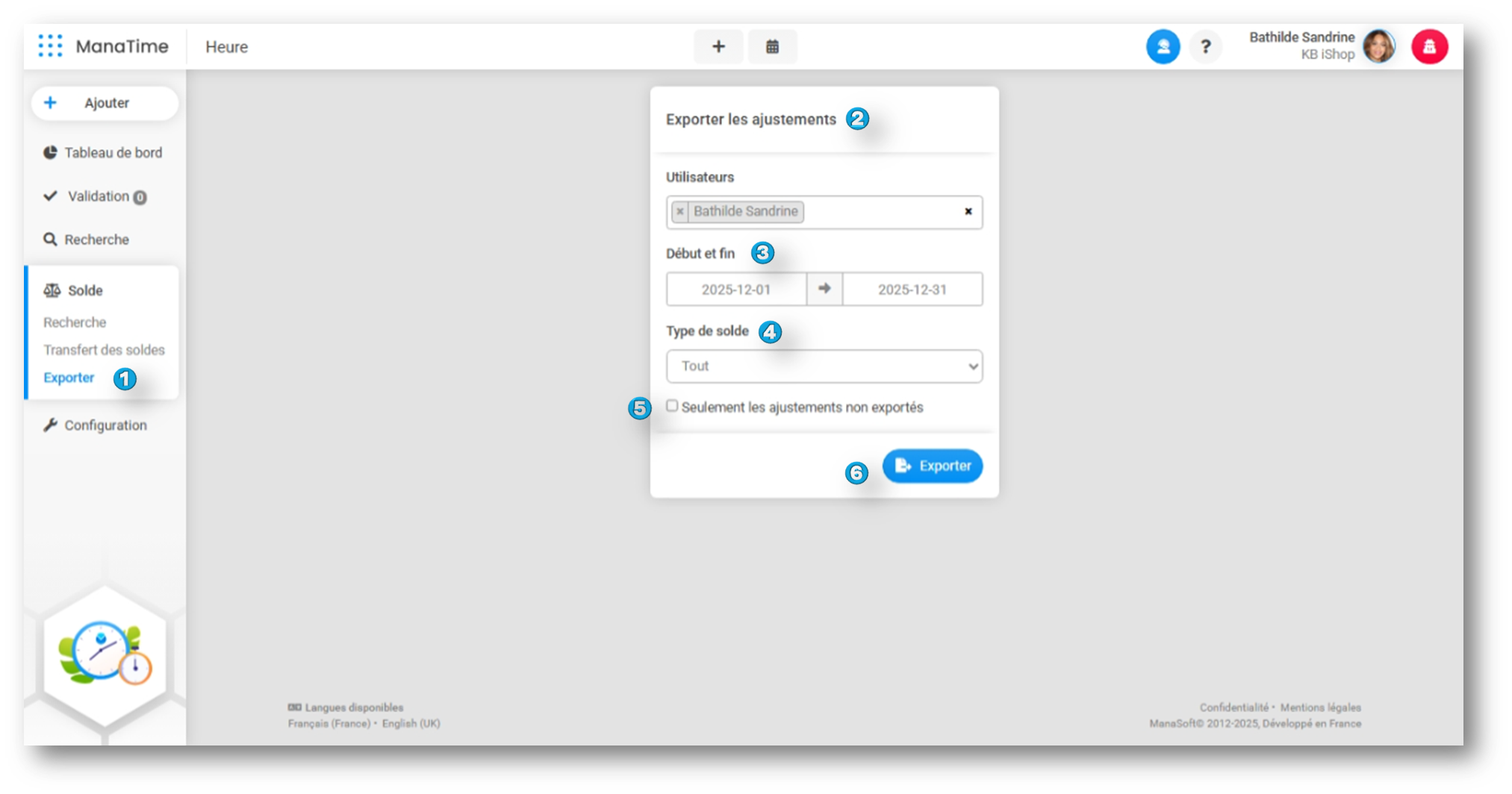Go to Tableau de bord

[112, 153]
